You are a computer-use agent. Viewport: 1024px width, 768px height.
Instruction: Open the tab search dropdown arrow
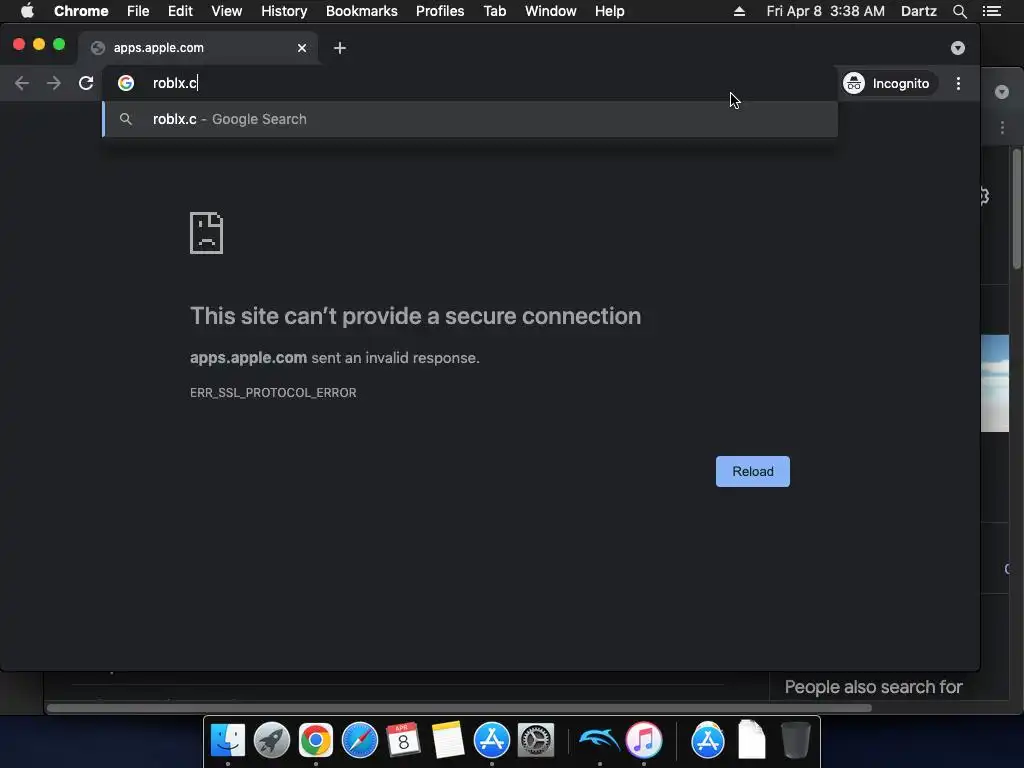click(x=957, y=48)
